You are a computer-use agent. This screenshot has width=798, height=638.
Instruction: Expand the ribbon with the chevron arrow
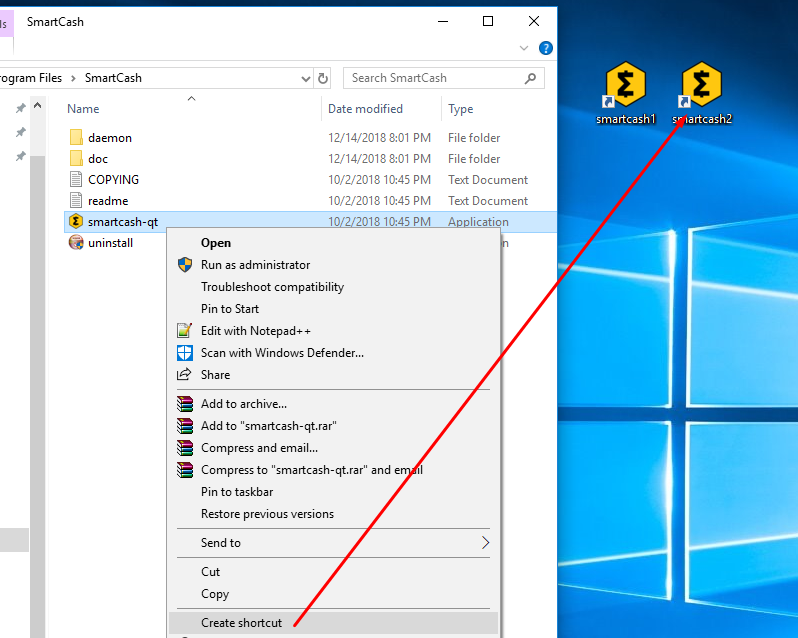click(524, 48)
